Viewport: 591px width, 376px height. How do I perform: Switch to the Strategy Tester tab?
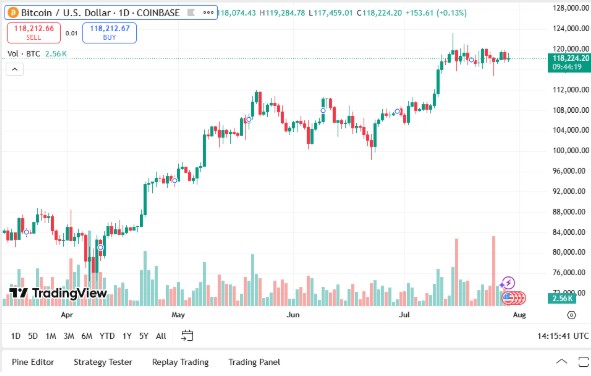(x=103, y=362)
